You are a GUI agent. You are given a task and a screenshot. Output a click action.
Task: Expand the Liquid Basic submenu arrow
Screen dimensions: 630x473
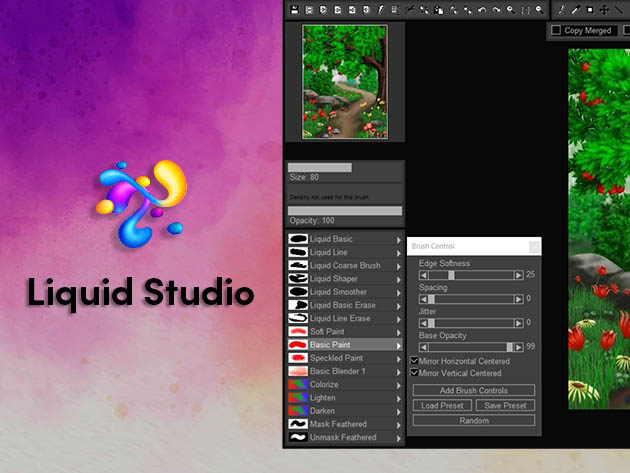pos(399,240)
